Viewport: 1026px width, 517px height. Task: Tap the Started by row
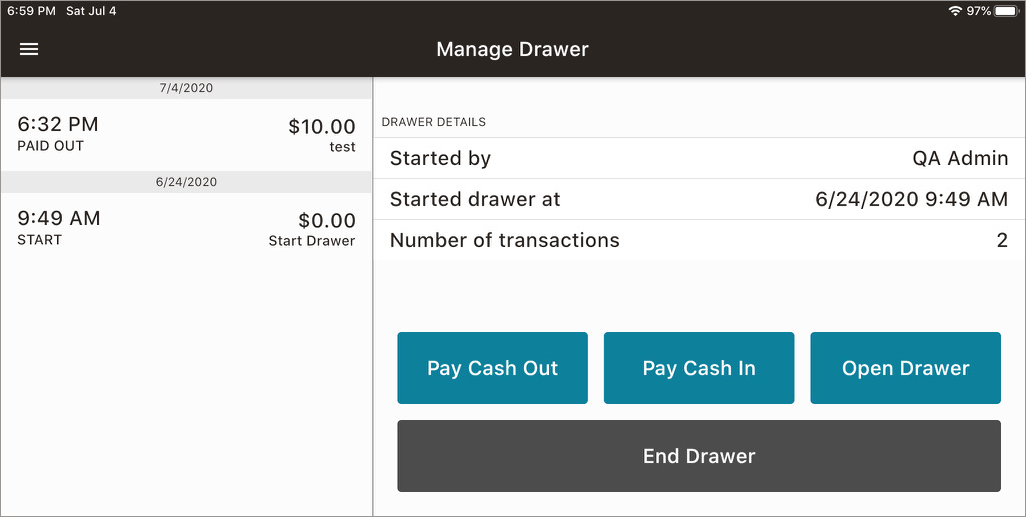tap(699, 158)
